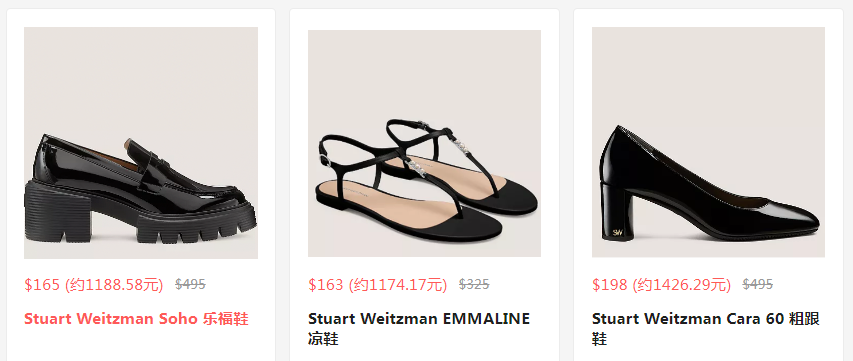Click the 约1426.29元 converted price

(x=682, y=284)
